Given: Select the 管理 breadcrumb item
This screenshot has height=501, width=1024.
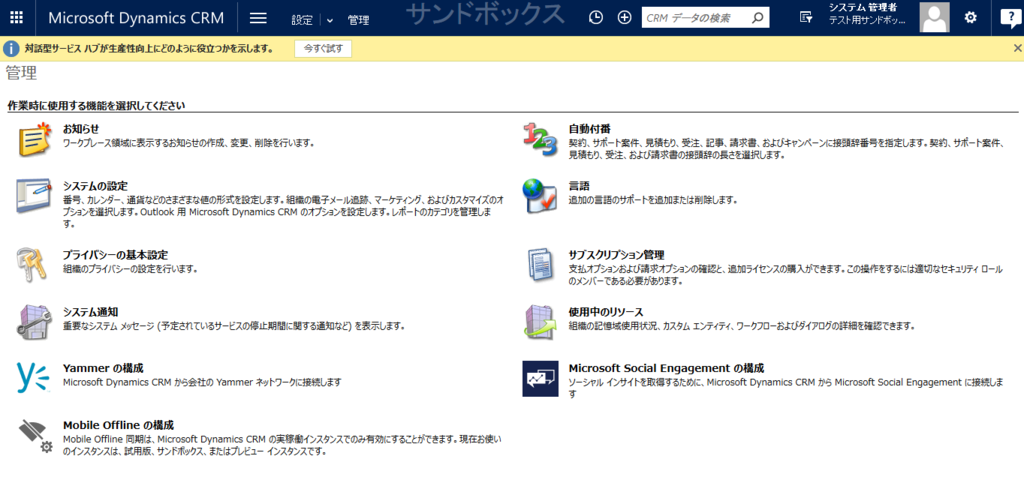Looking at the screenshot, I should tap(359, 20).
